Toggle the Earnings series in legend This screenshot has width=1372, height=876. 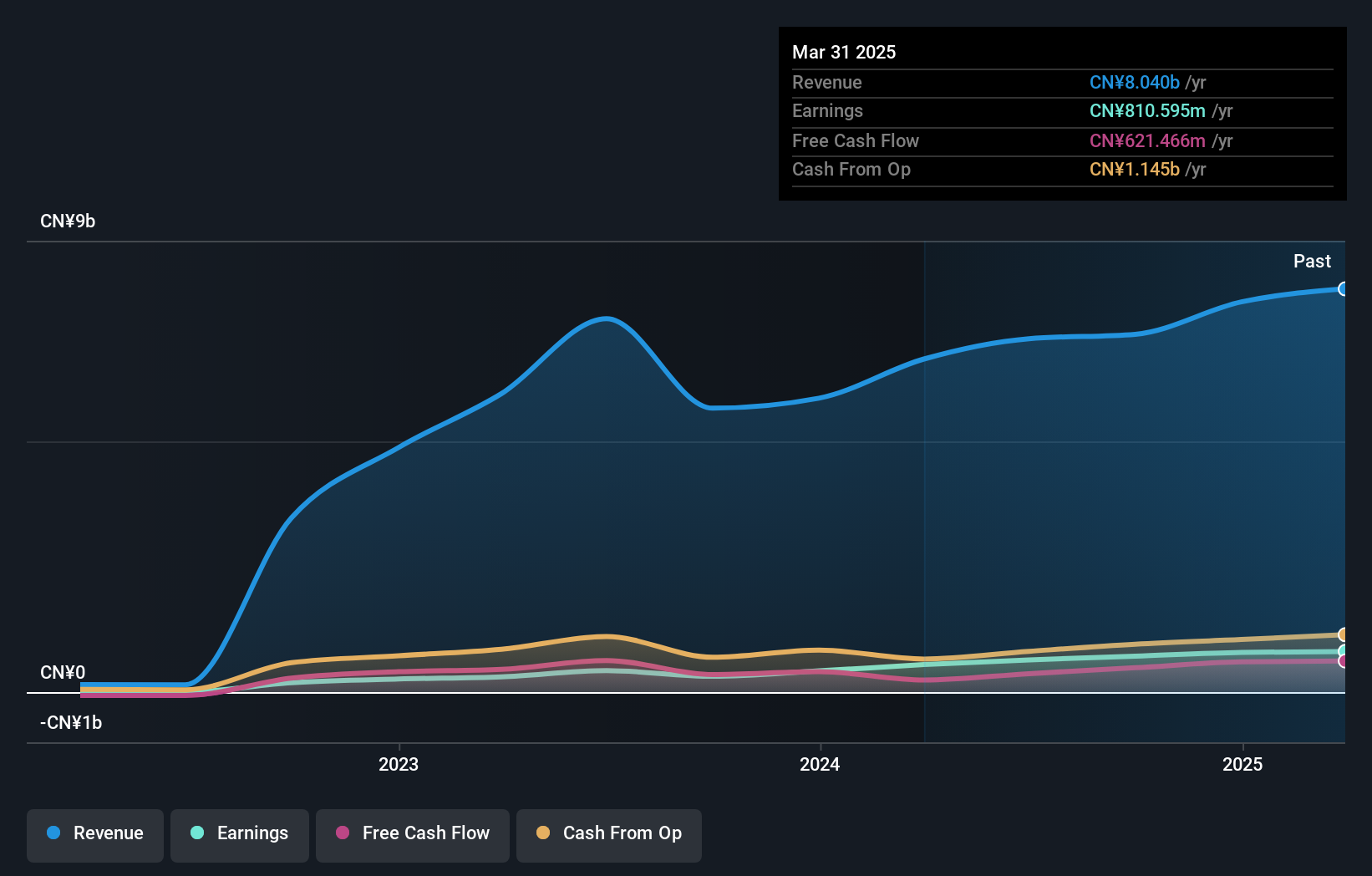pos(240,834)
